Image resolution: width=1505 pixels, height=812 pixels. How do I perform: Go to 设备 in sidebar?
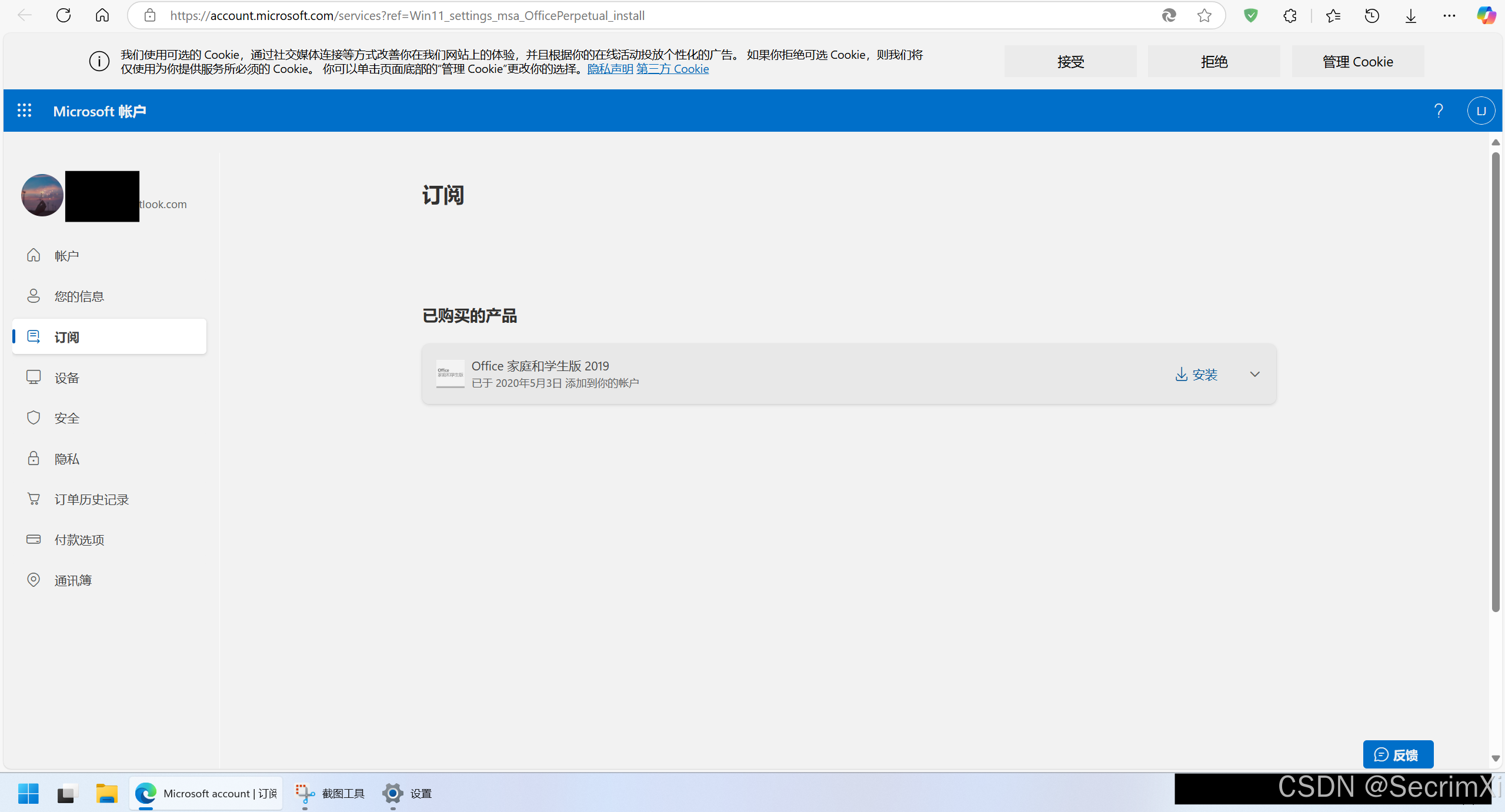(x=66, y=377)
